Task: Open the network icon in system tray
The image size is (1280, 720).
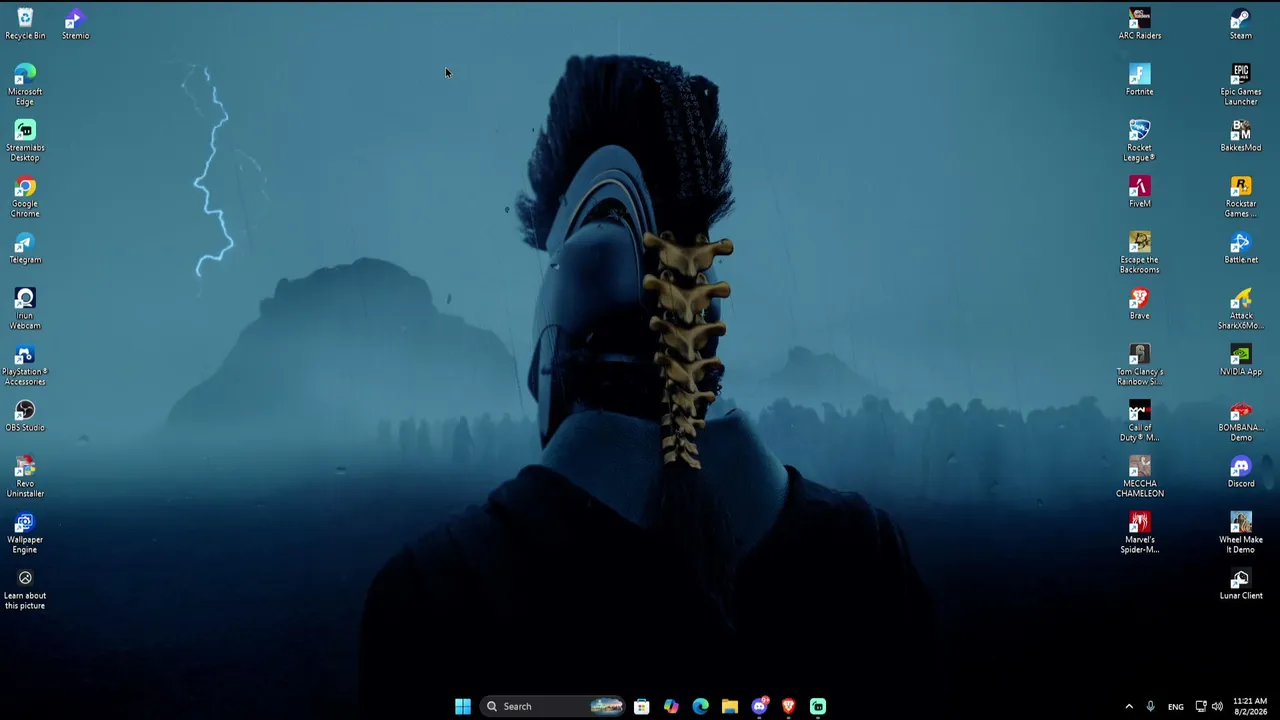Action: tap(1201, 706)
